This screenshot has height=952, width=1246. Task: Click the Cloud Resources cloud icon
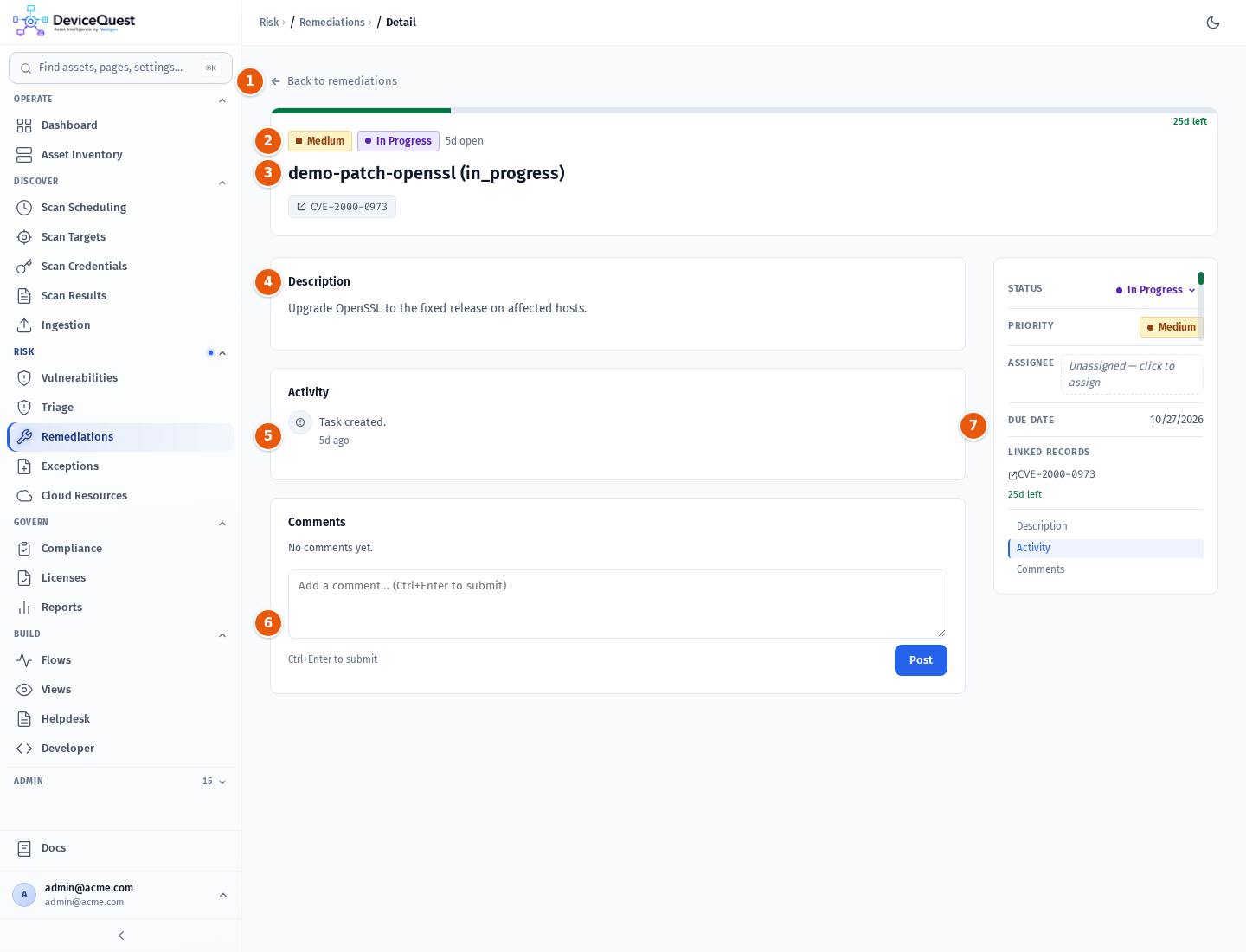(24, 496)
